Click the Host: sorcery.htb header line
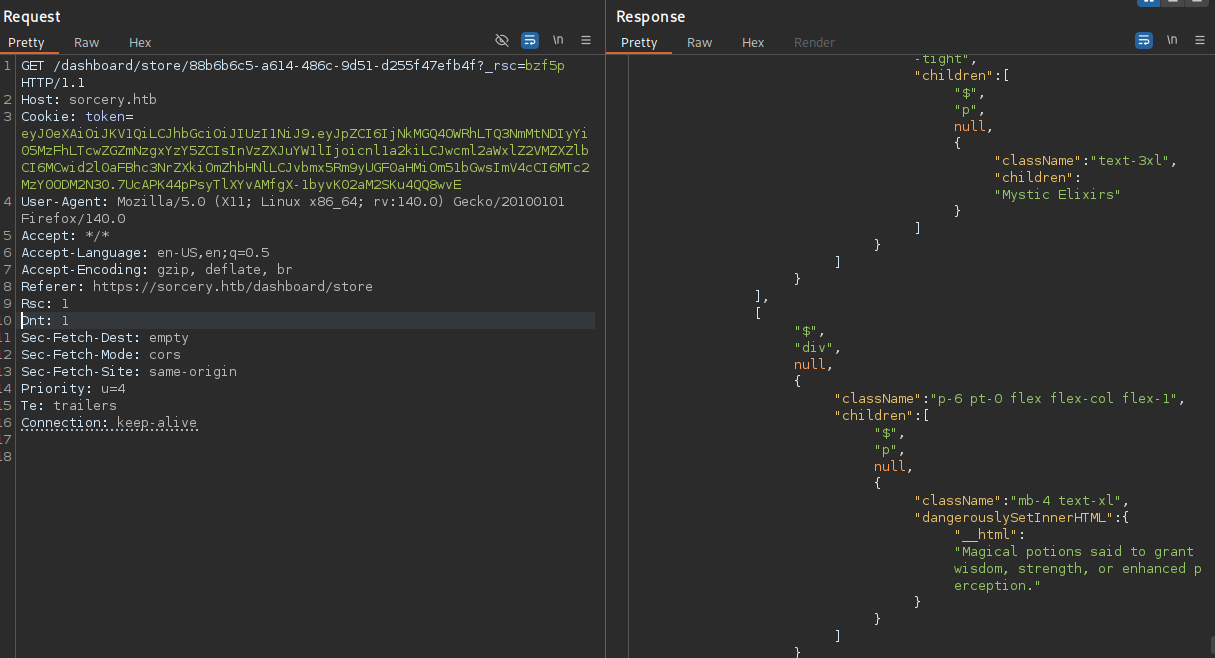The image size is (1215, 658). coord(89,100)
